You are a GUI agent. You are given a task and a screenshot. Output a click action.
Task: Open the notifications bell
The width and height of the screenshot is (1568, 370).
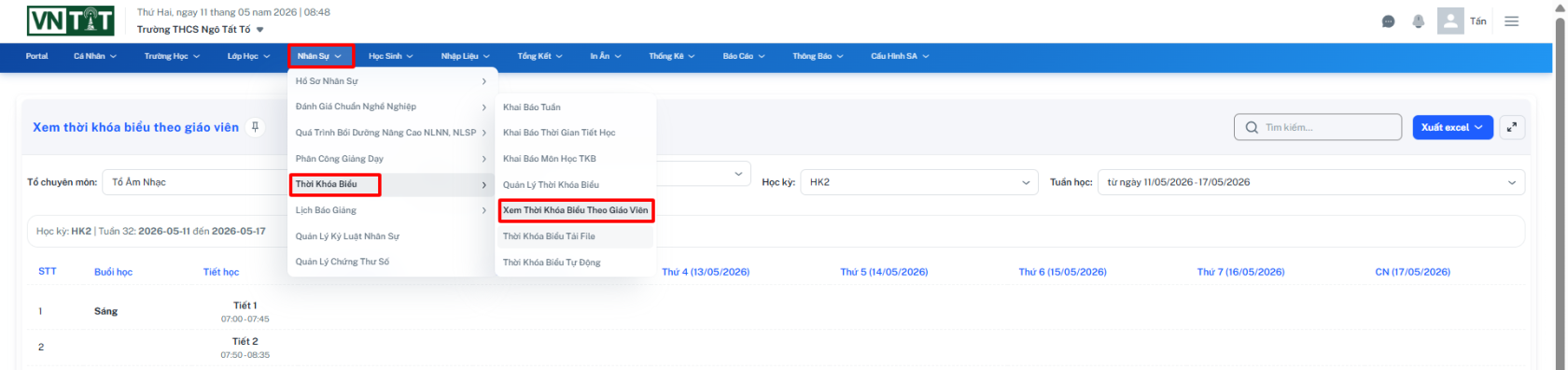pyautogui.click(x=1419, y=21)
